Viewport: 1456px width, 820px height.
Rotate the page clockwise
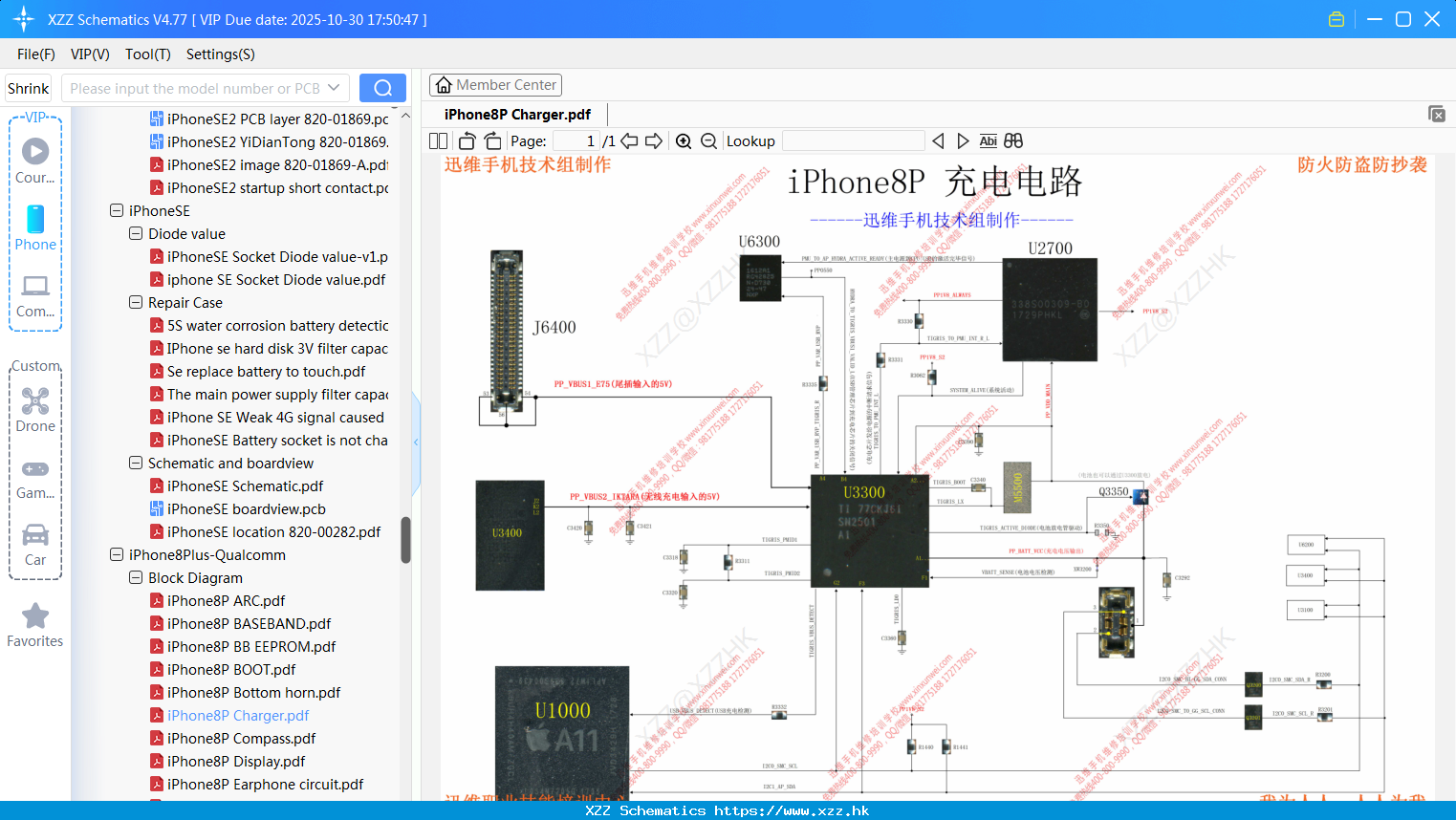point(492,140)
